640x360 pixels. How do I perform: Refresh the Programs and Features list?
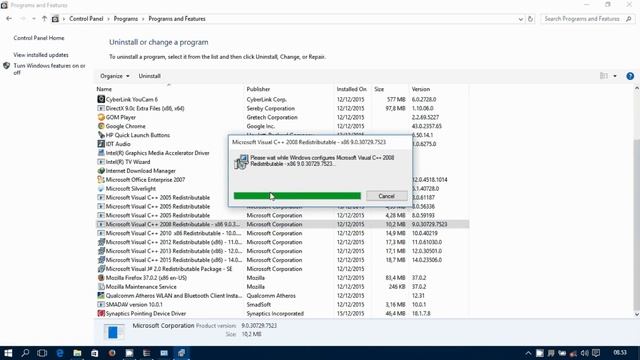(x=530, y=19)
